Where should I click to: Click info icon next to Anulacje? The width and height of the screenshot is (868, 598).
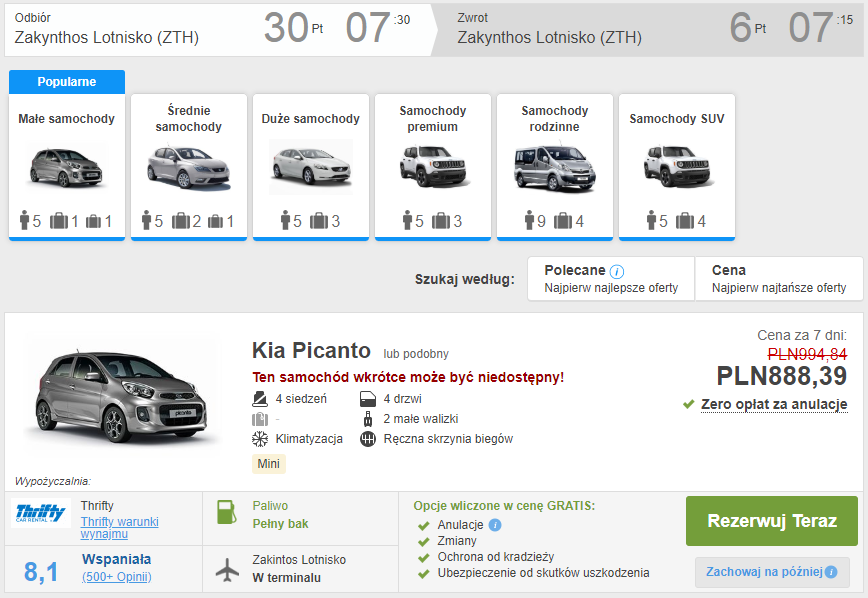495,525
